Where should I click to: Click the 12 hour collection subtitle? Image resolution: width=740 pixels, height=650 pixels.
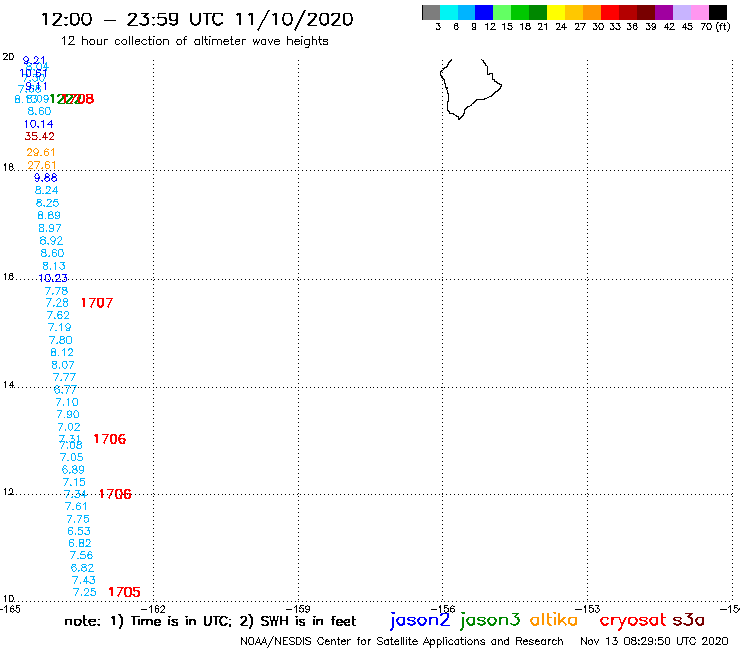pos(194,42)
